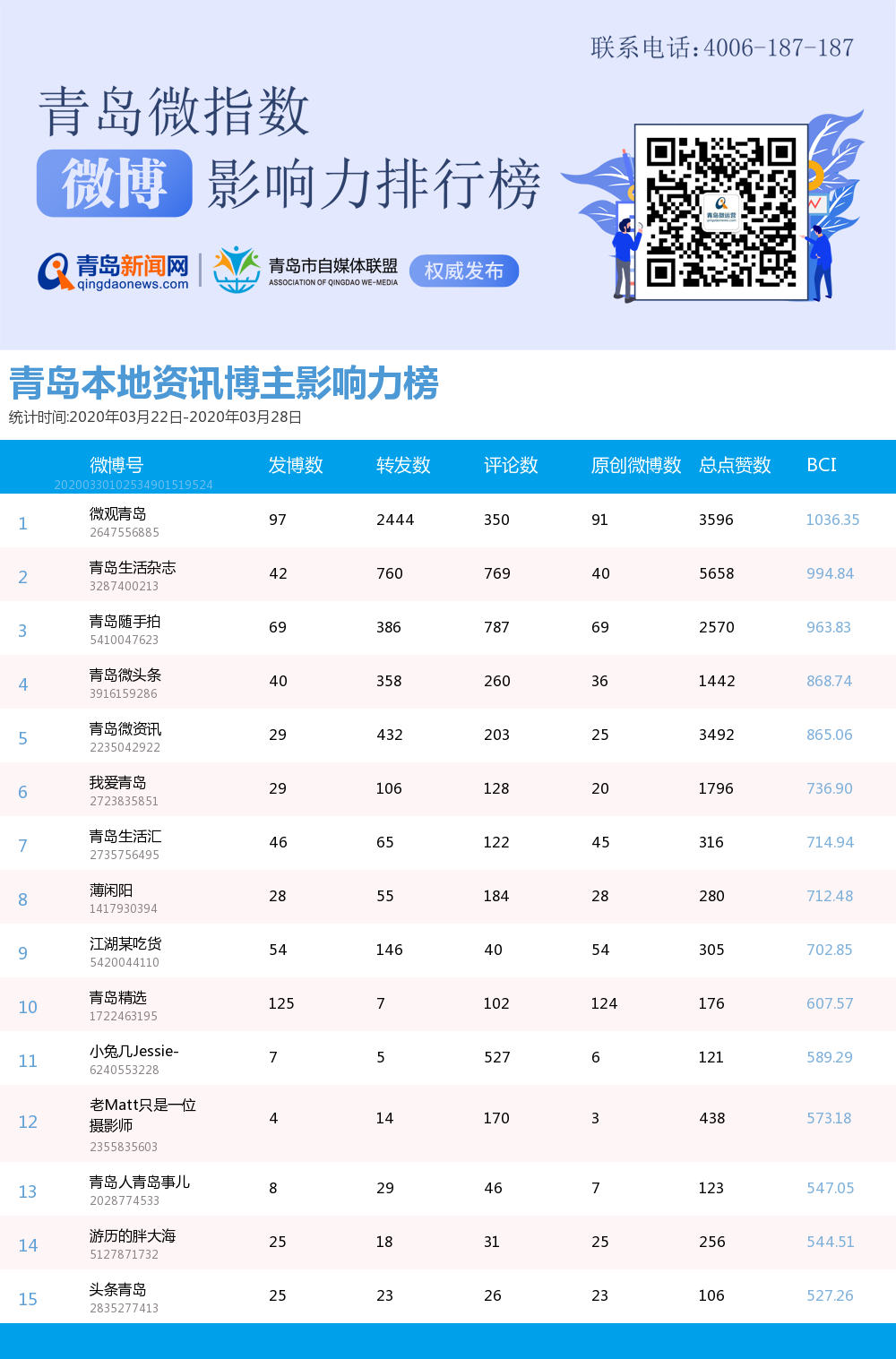896x1359 pixels.
Task: Click the QR code image
Action: pyautogui.click(x=721, y=212)
